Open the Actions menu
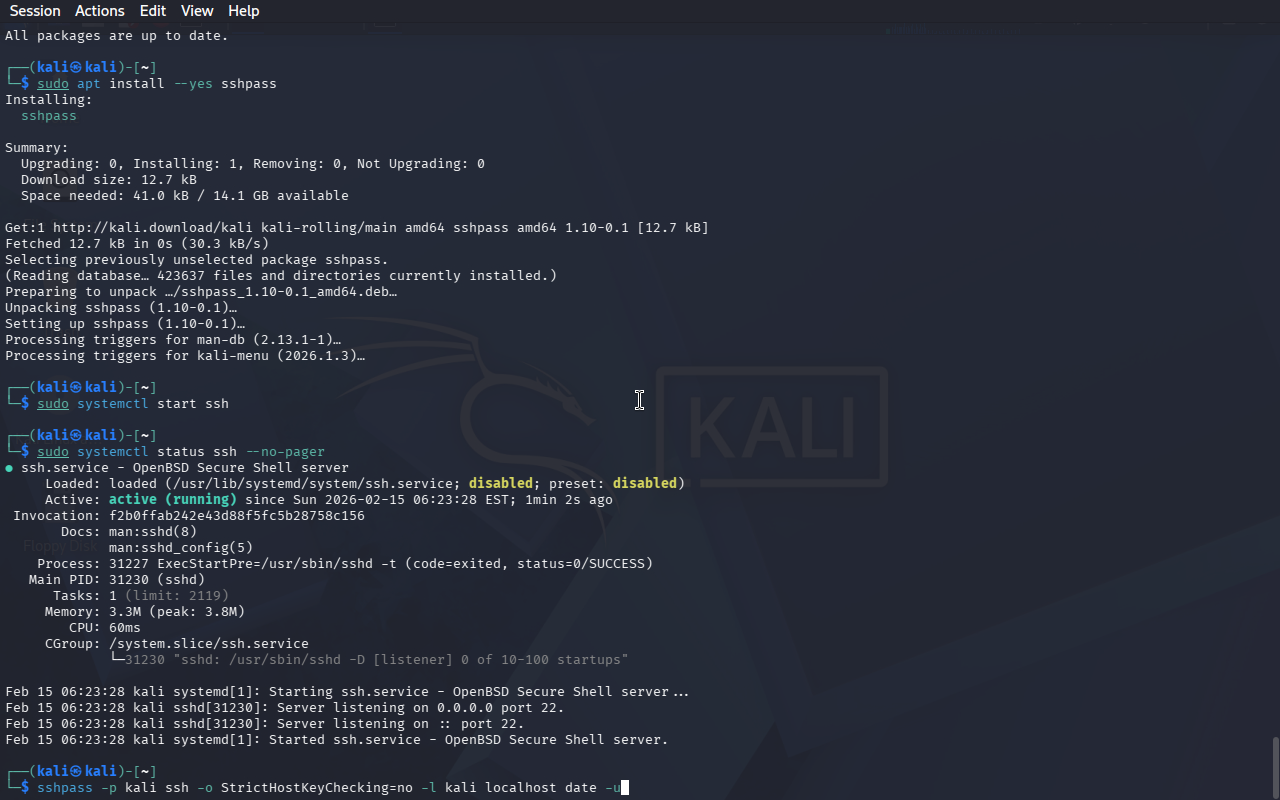 point(100,11)
